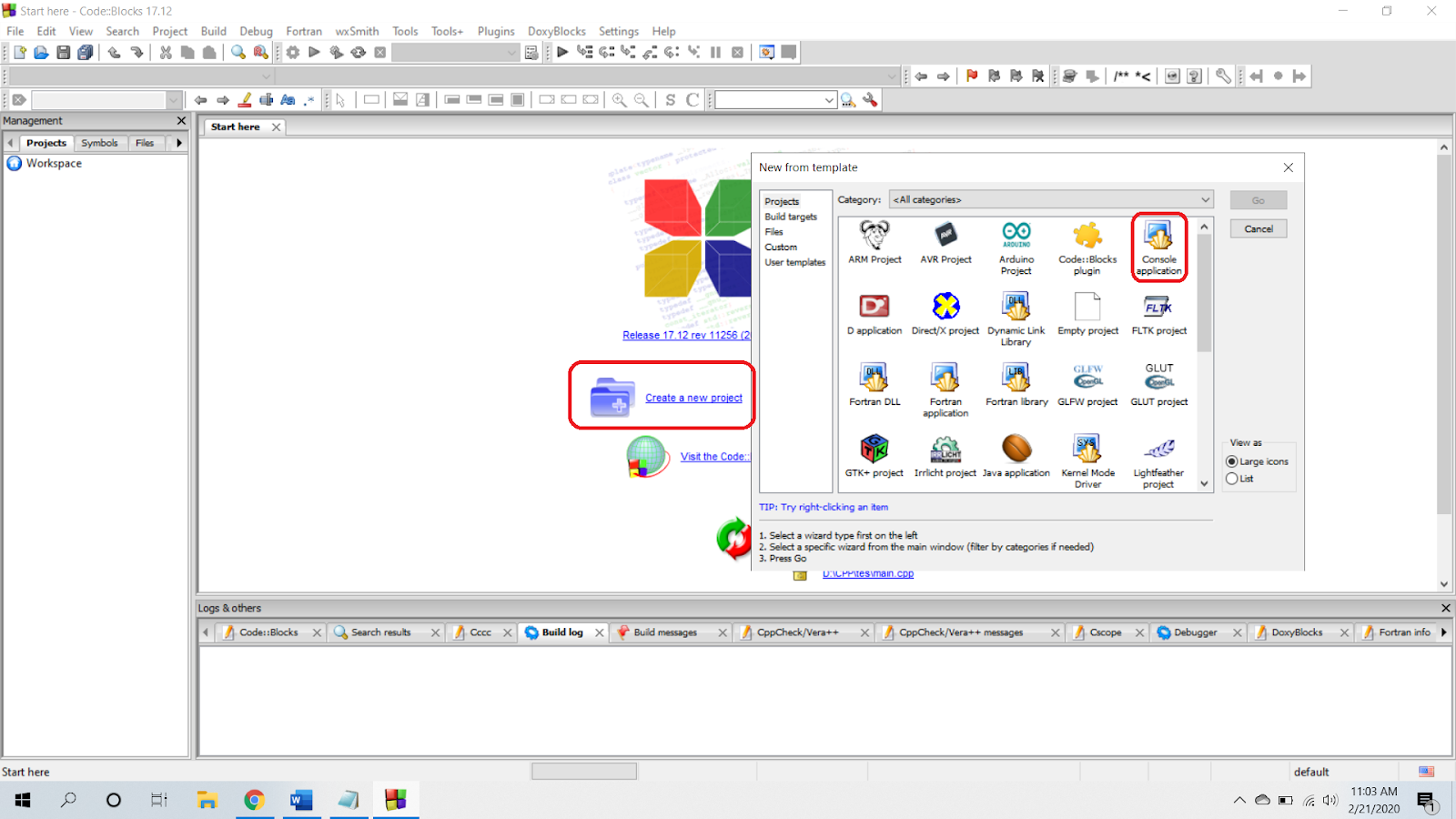Start debugging with the Debug/Continue icon
Viewport: 1456px width, 819px height.
tap(562, 53)
